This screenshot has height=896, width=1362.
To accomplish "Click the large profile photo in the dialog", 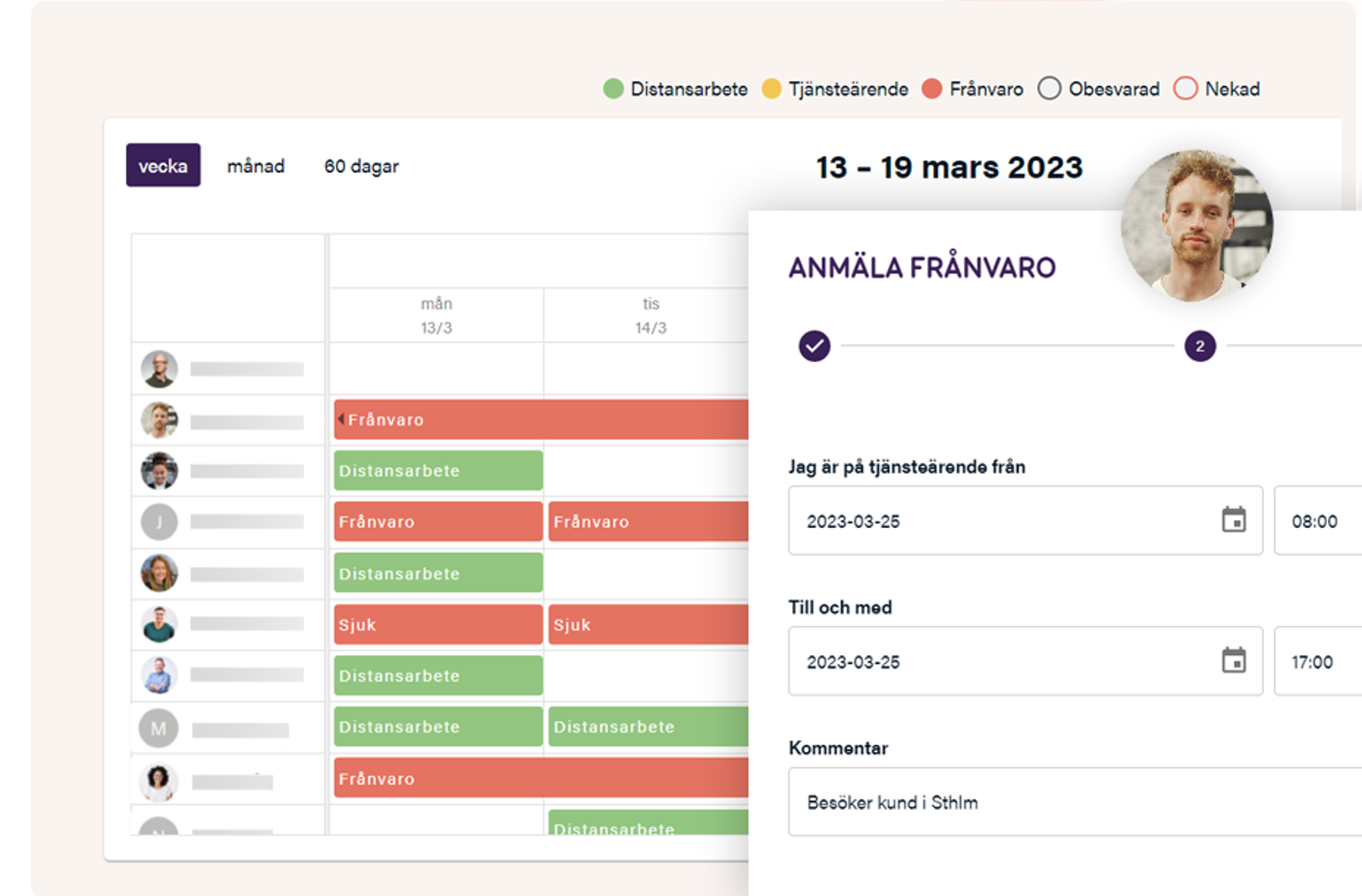I will pos(1196,225).
